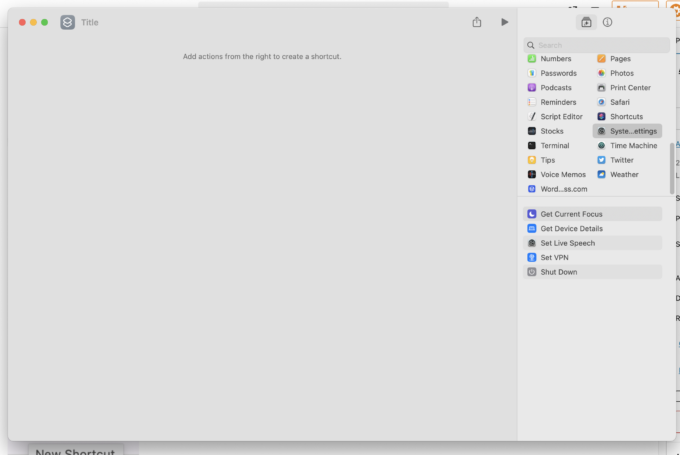This screenshot has width=680, height=455.
Task: Open Voice Memos actions
Action: tap(562, 174)
